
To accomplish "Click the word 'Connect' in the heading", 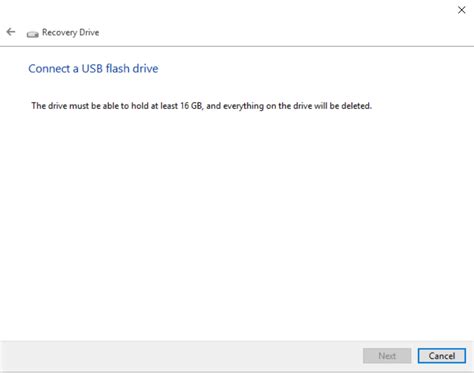I will (x=49, y=68).
